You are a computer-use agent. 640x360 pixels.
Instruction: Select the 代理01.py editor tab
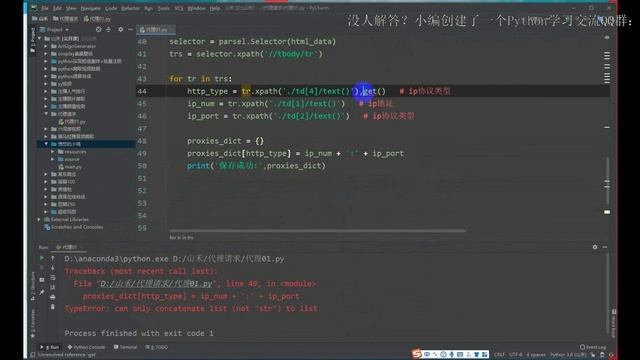(x=156, y=30)
